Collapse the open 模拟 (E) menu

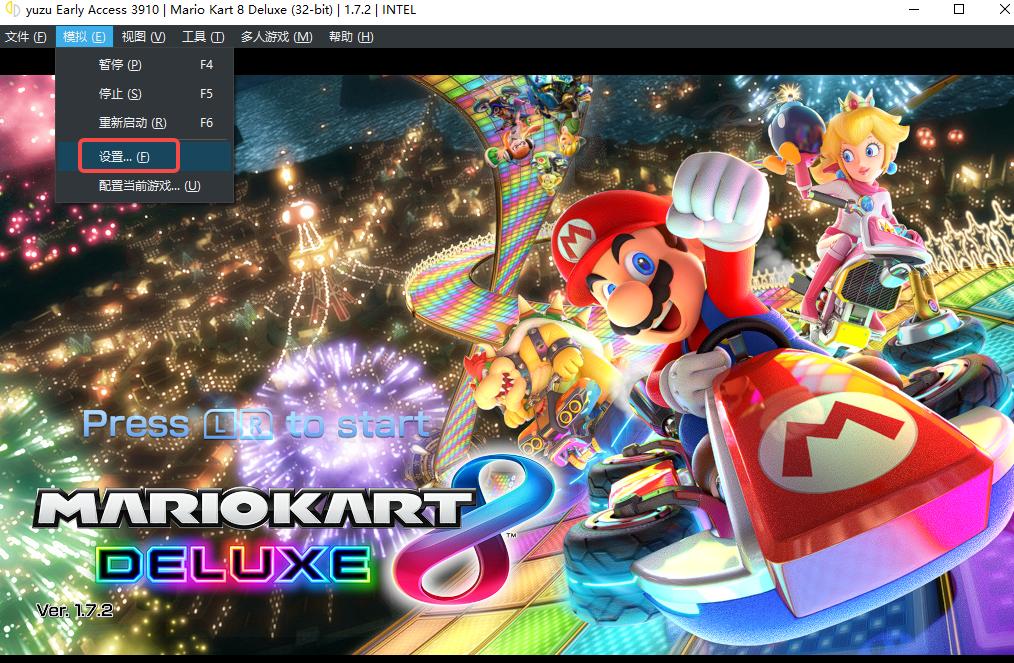(x=84, y=37)
